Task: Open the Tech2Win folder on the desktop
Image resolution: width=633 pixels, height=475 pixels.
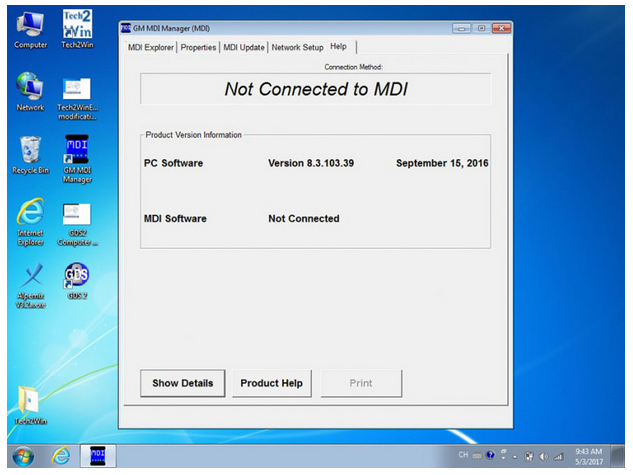Action: coord(30,405)
